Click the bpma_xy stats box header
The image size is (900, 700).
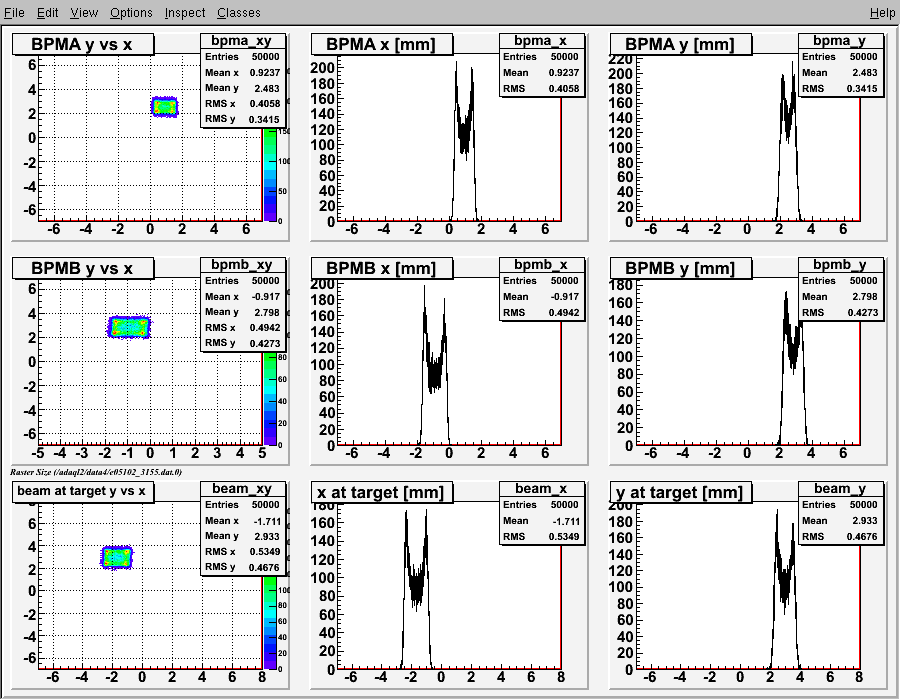242,41
